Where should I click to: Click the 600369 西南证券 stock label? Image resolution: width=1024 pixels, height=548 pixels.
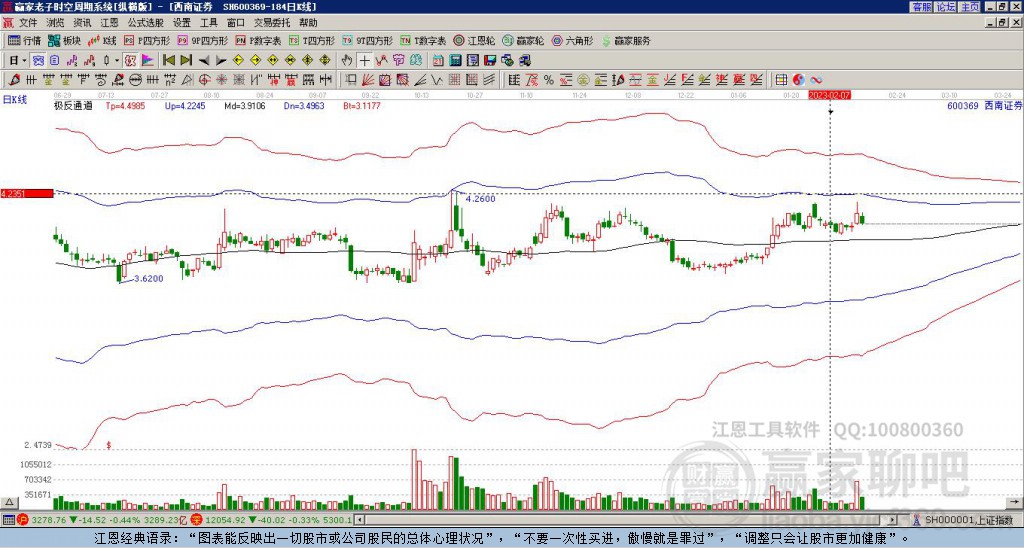coord(984,105)
